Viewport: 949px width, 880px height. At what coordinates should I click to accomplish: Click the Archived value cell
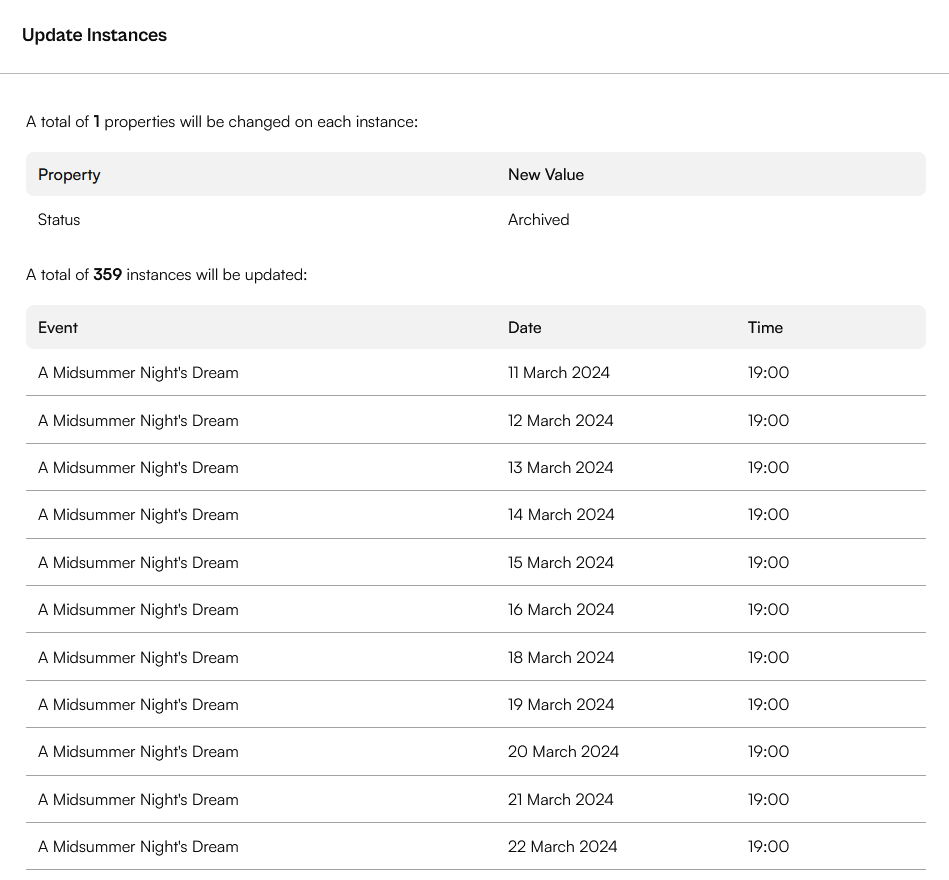pos(539,220)
